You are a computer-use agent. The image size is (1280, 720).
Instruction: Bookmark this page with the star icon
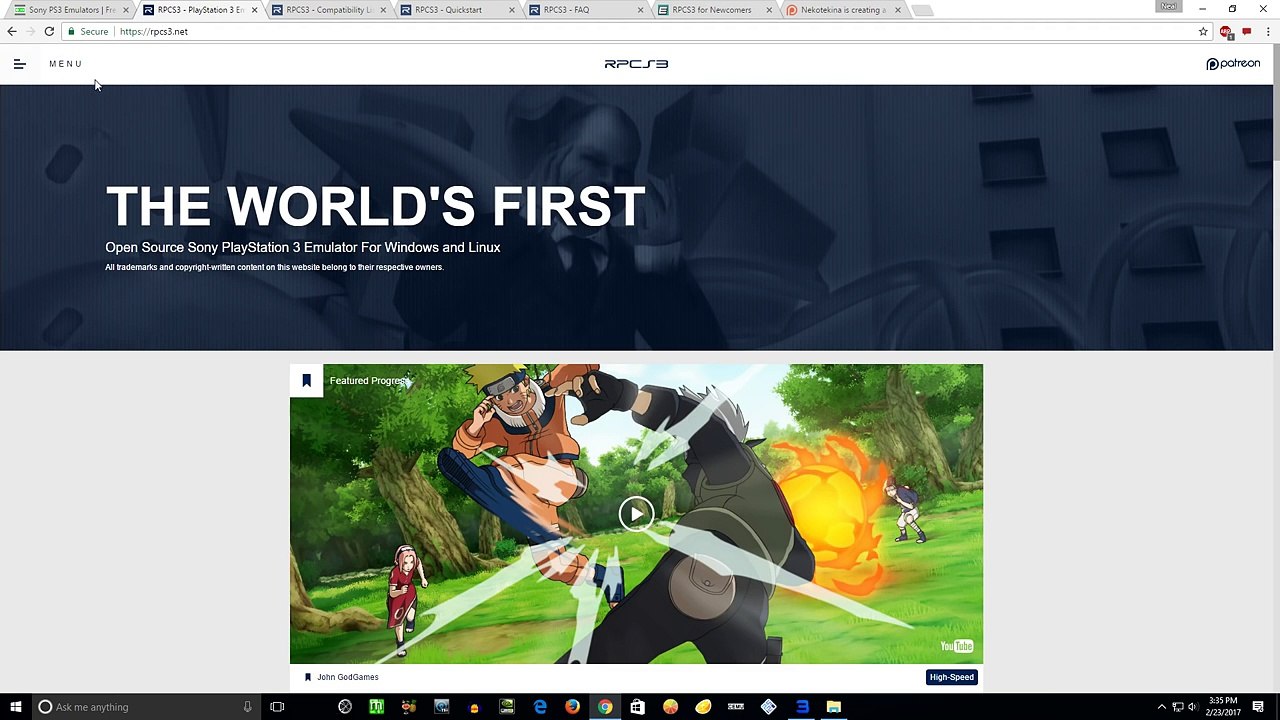click(1203, 32)
